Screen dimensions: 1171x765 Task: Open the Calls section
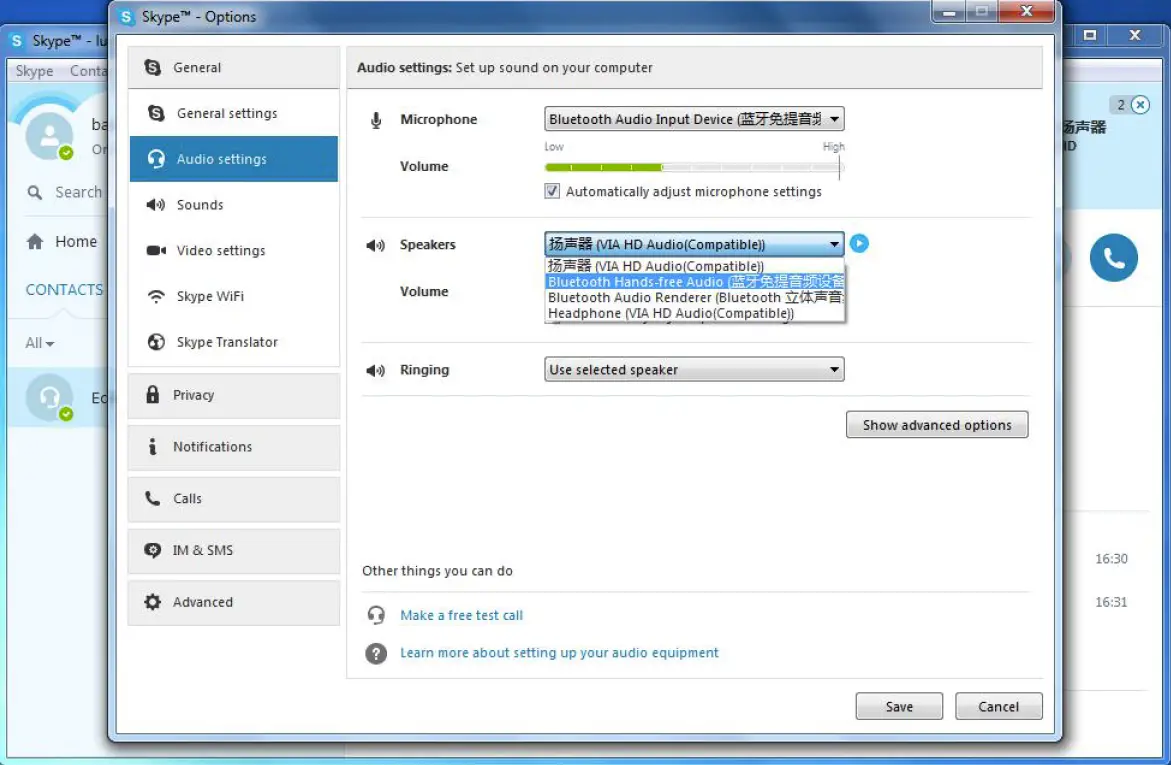234,499
